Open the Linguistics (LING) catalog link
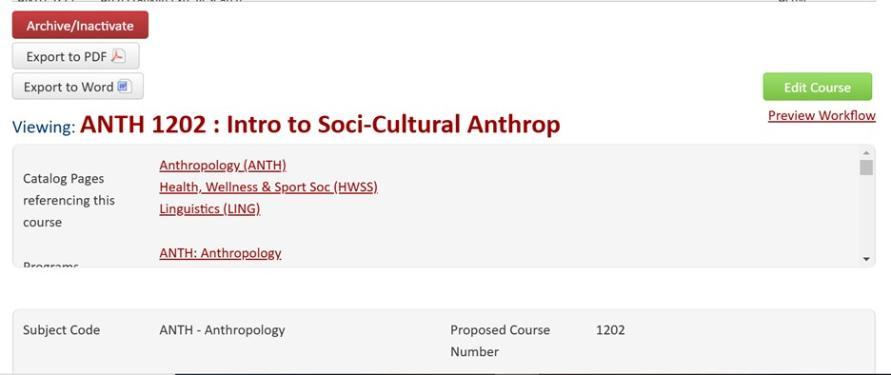 click(210, 209)
